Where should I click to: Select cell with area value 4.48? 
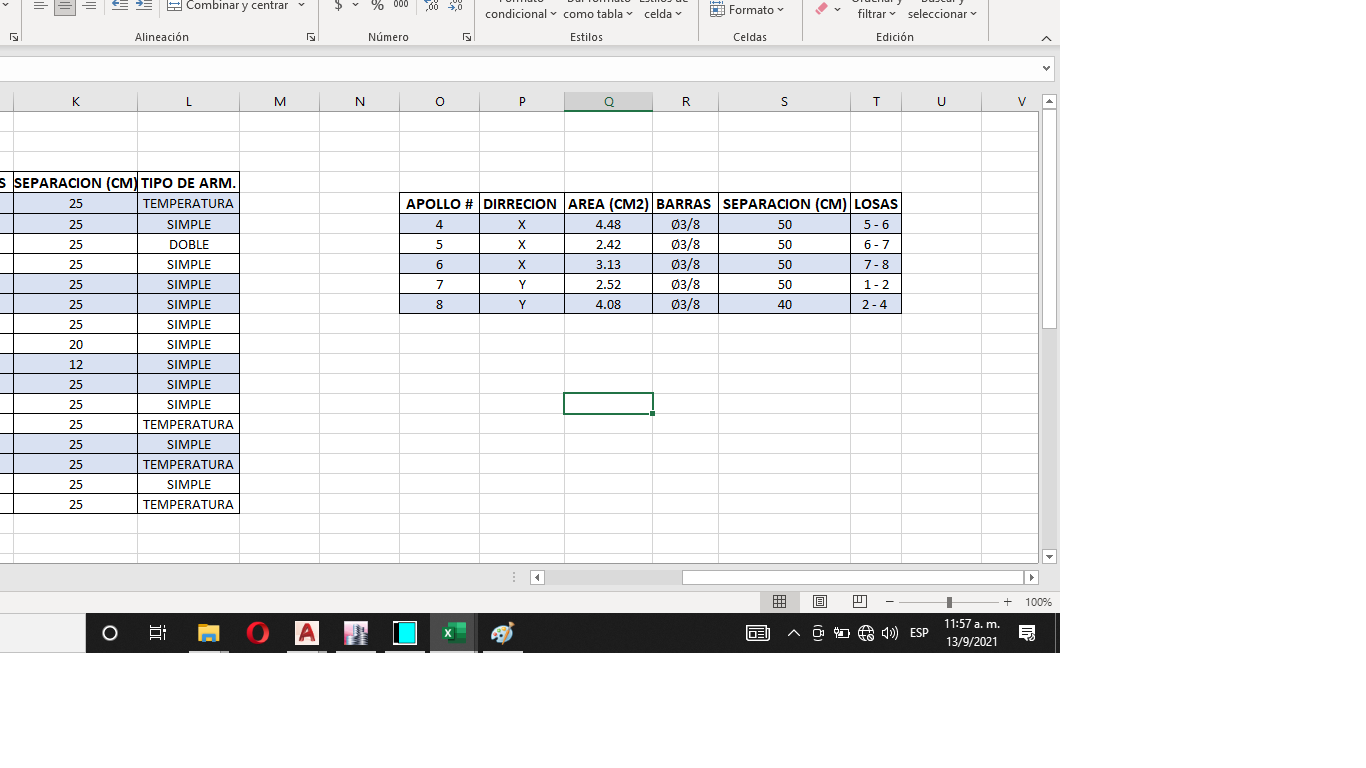608,225
